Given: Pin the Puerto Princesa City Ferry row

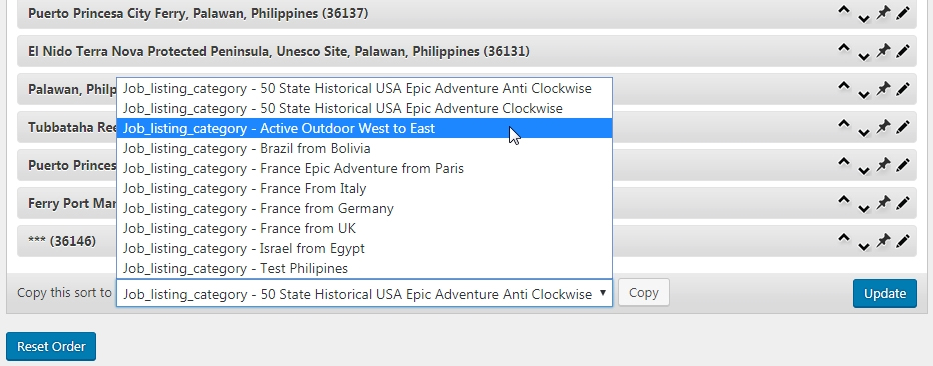Looking at the screenshot, I should point(883,12).
